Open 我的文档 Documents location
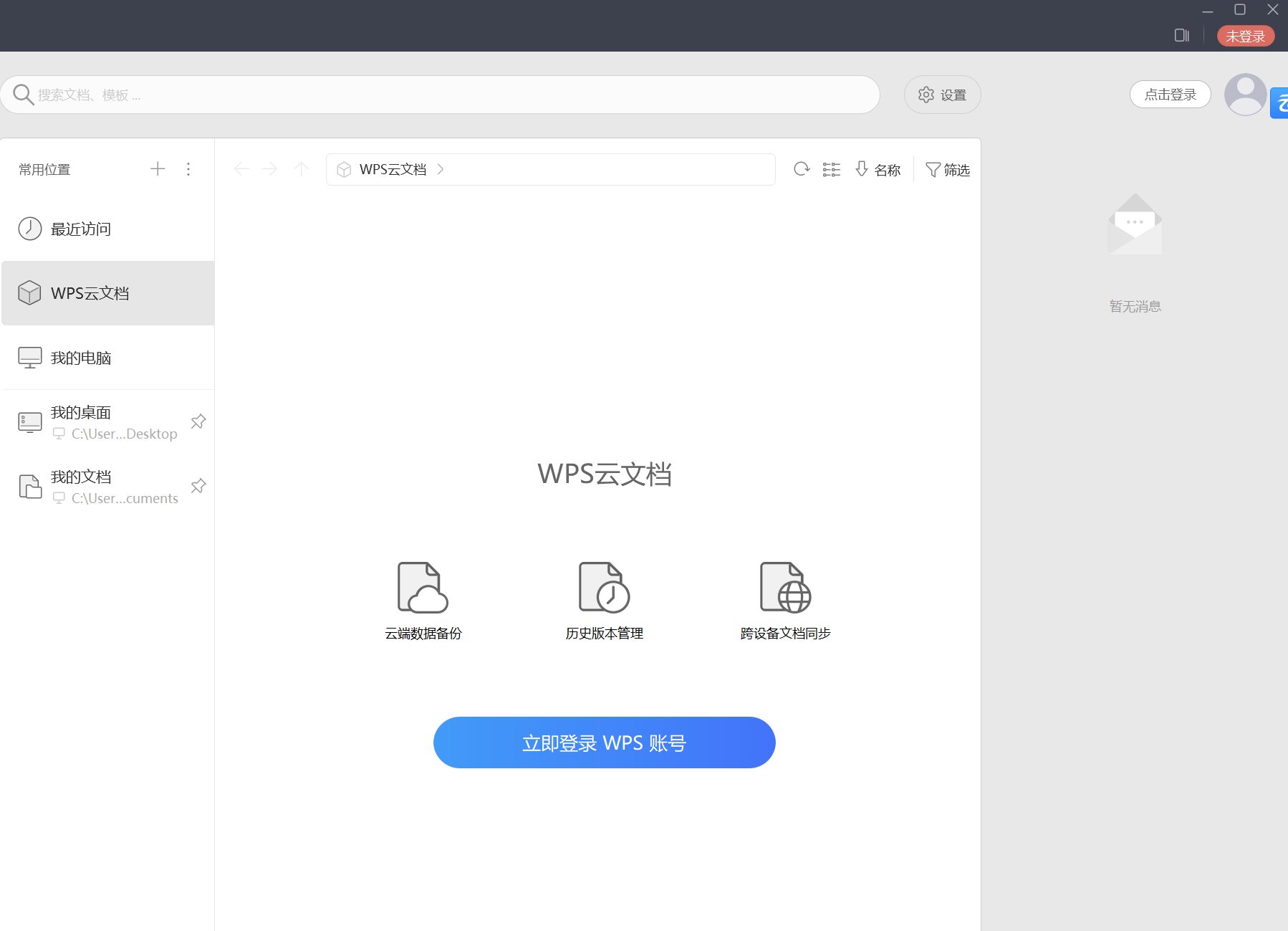Screen dimensions: 1288x931 click(x=108, y=487)
